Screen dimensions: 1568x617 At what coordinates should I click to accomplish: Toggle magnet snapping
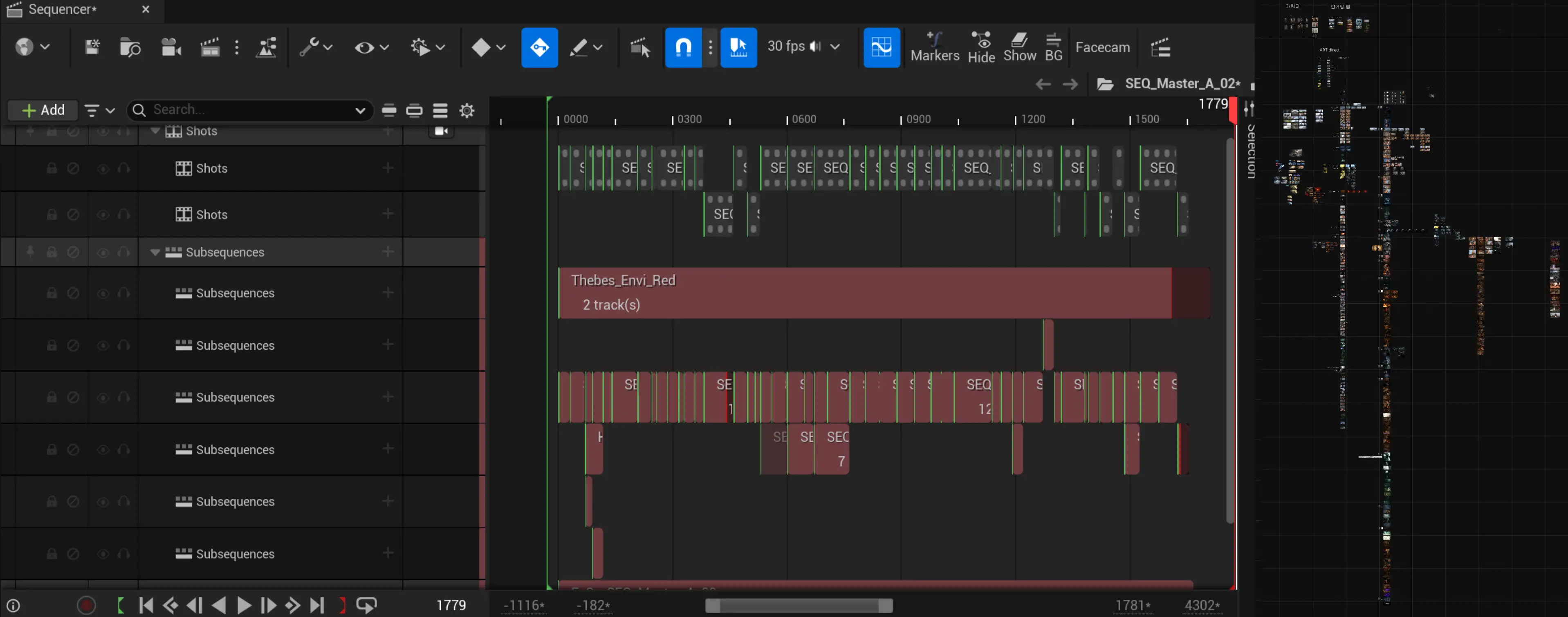tap(684, 47)
